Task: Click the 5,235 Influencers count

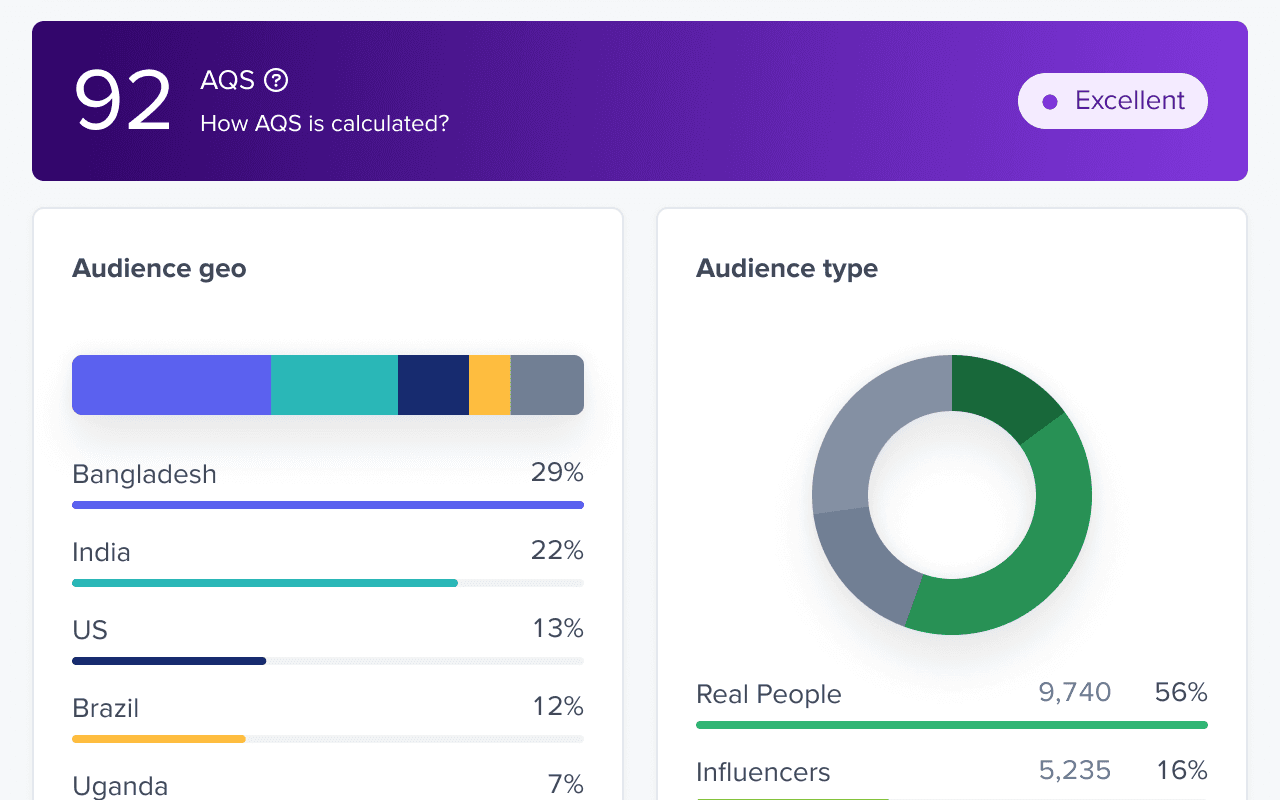Action: (x=1075, y=770)
